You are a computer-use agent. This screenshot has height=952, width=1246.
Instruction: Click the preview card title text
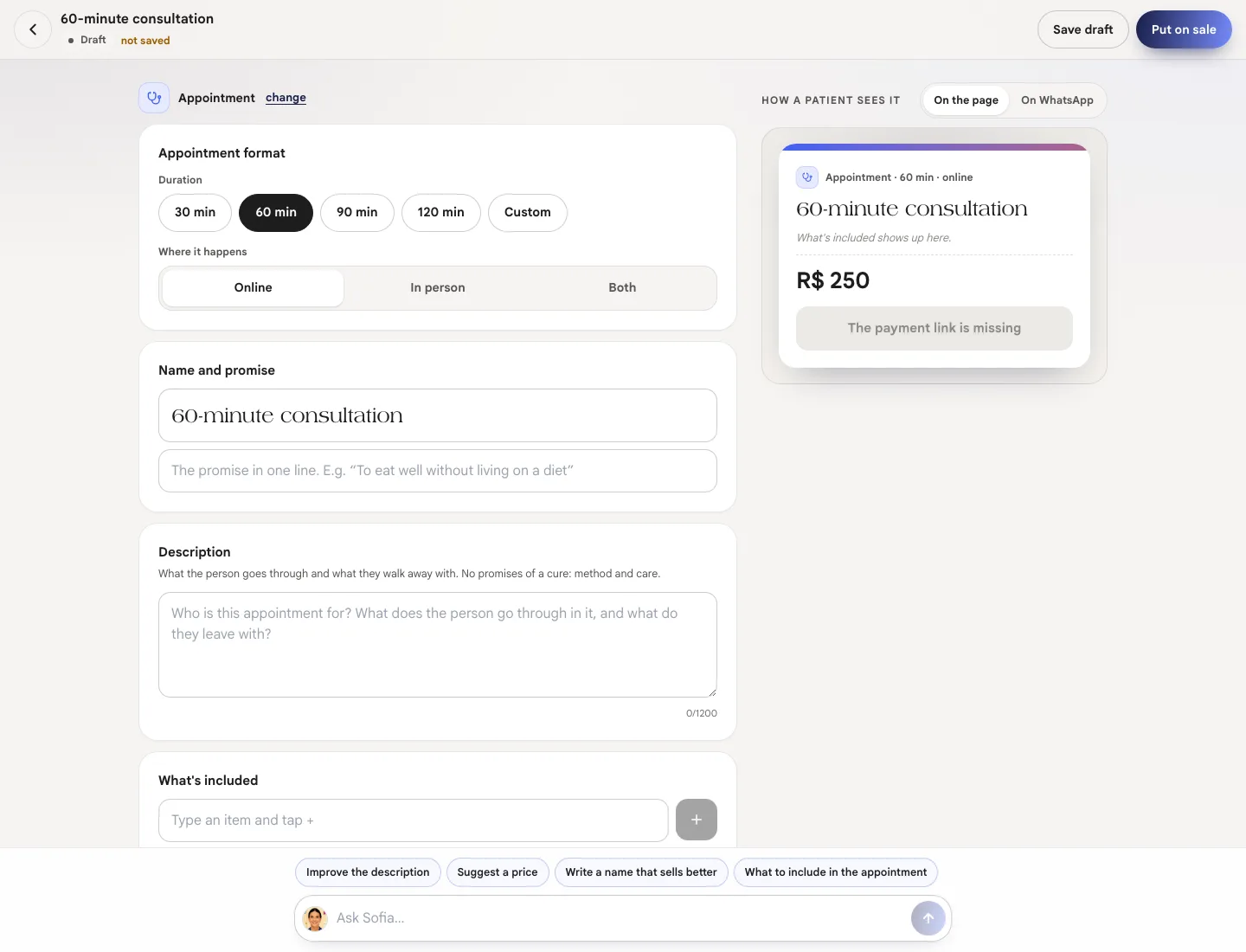click(912, 209)
